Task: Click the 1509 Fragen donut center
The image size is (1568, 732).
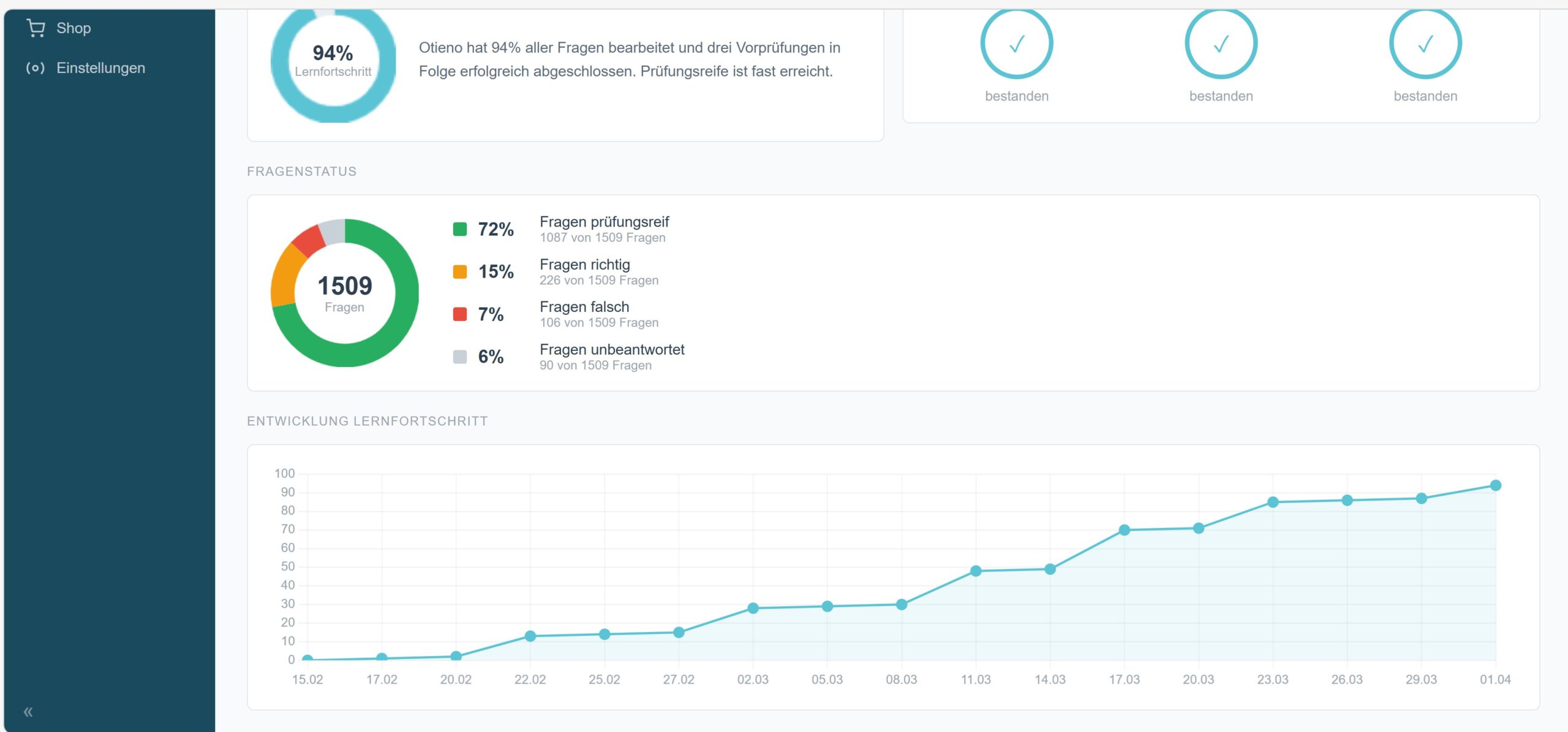Action: [x=345, y=293]
